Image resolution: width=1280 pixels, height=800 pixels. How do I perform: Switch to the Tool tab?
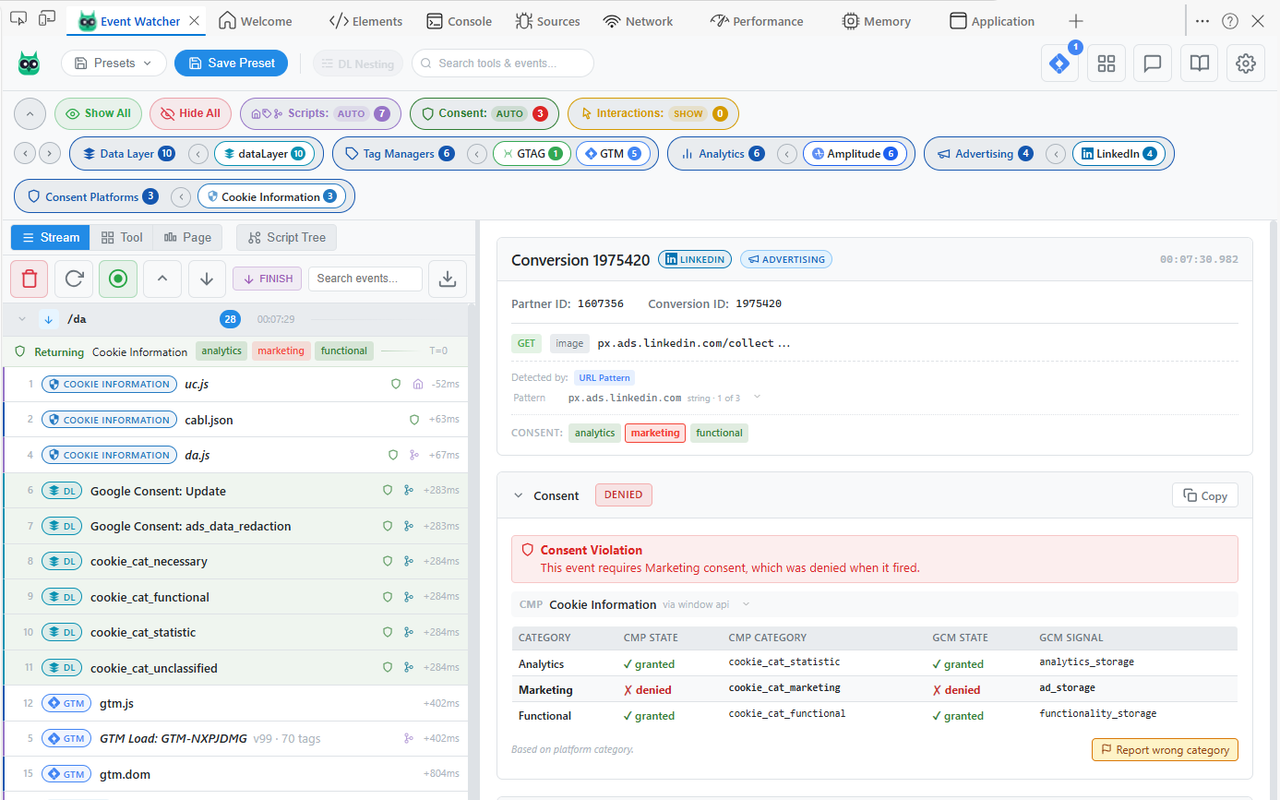pyautogui.click(x=122, y=237)
